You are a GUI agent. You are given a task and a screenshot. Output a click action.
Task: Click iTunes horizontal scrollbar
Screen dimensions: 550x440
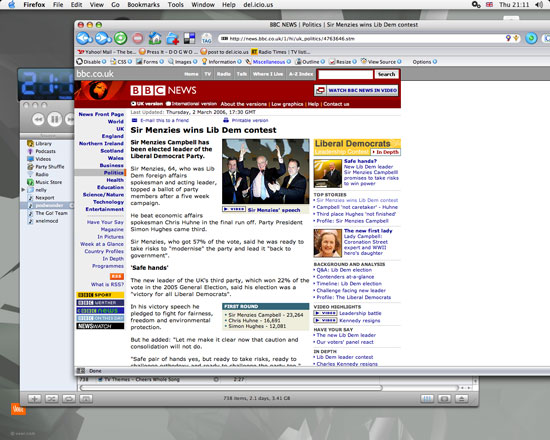[x=231, y=388]
